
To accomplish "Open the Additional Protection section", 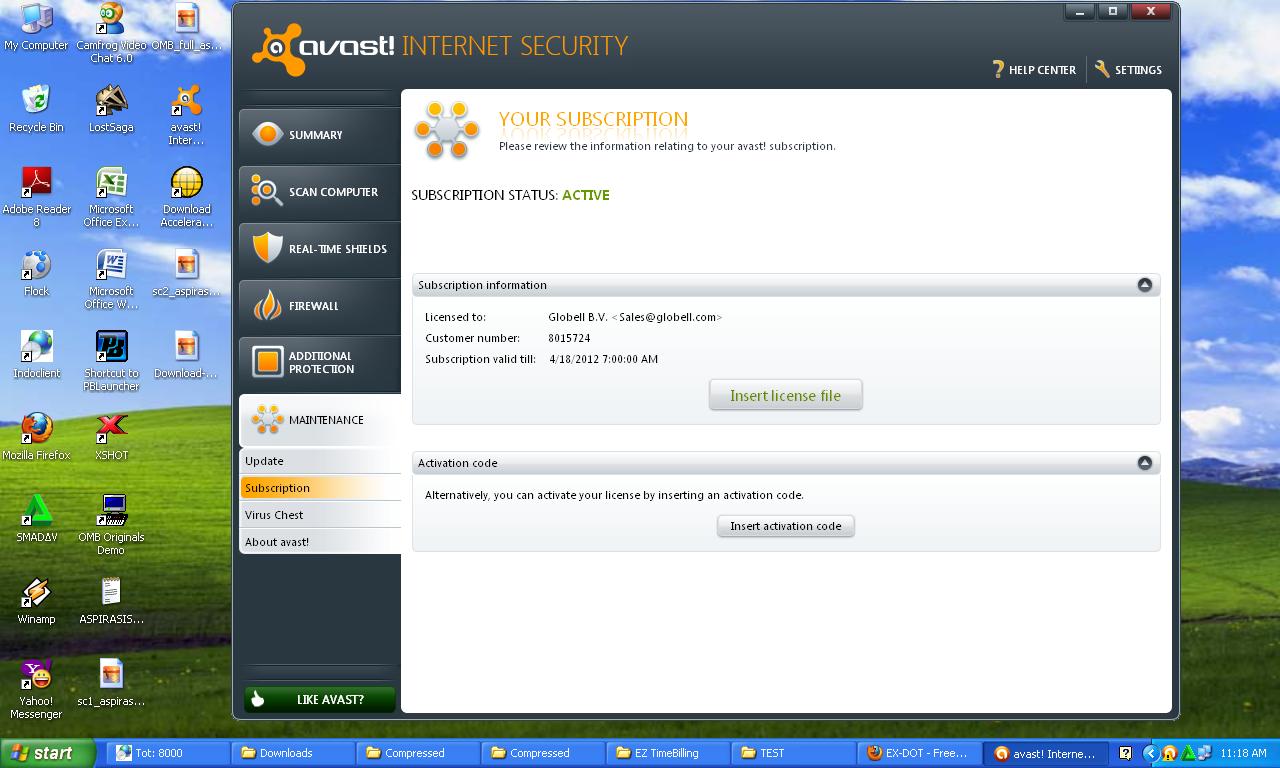I will (320, 363).
